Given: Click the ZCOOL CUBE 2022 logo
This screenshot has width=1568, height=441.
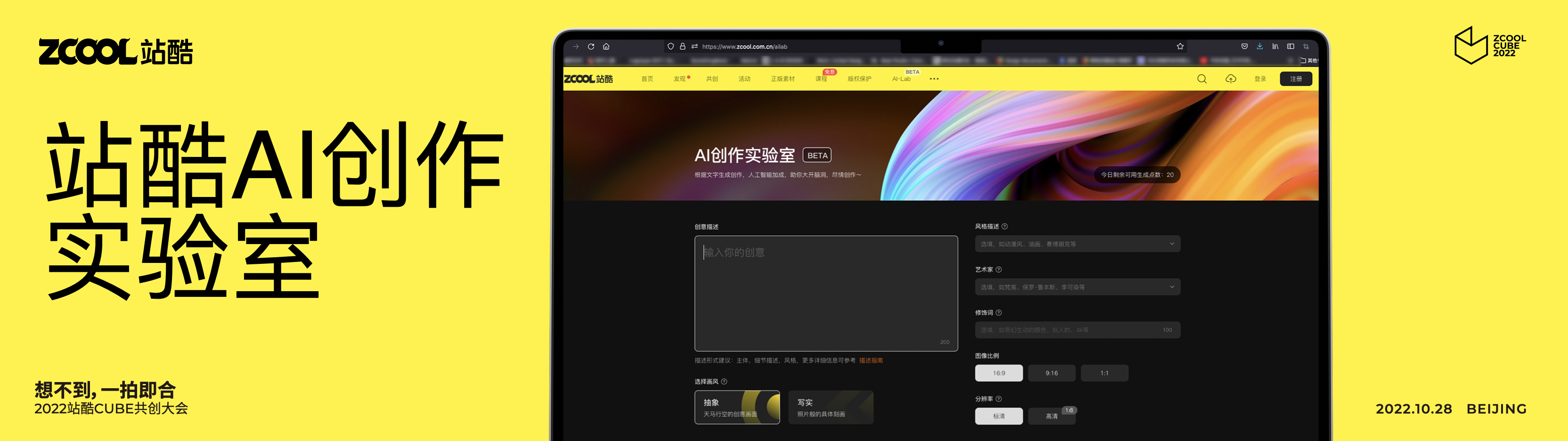Looking at the screenshot, I should (1489, 45).
